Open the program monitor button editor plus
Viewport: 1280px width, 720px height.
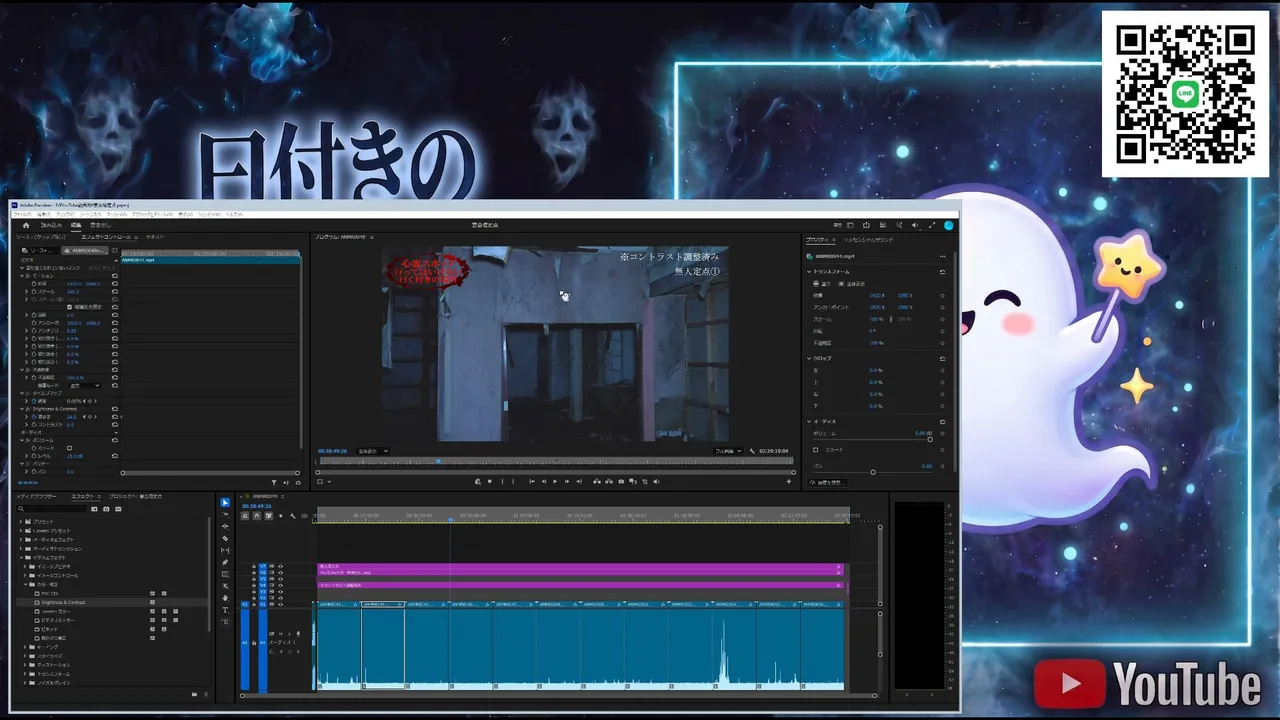[789, 481]
